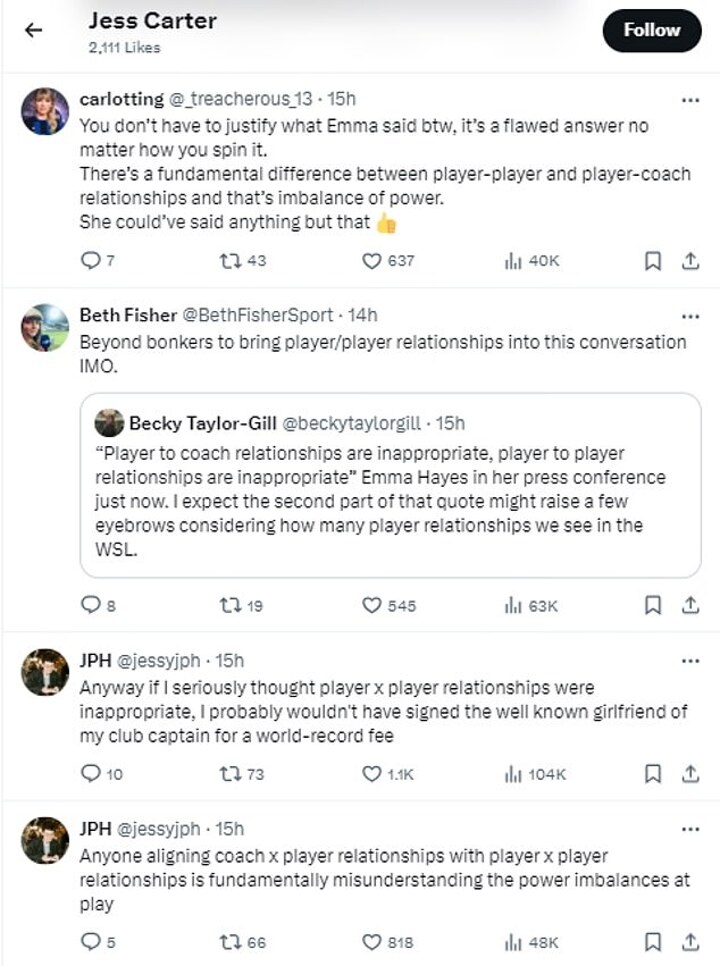This screenshot has width=720, height=966.
Task: Open carlotting's profile avatar
Action: coord(44,111)
